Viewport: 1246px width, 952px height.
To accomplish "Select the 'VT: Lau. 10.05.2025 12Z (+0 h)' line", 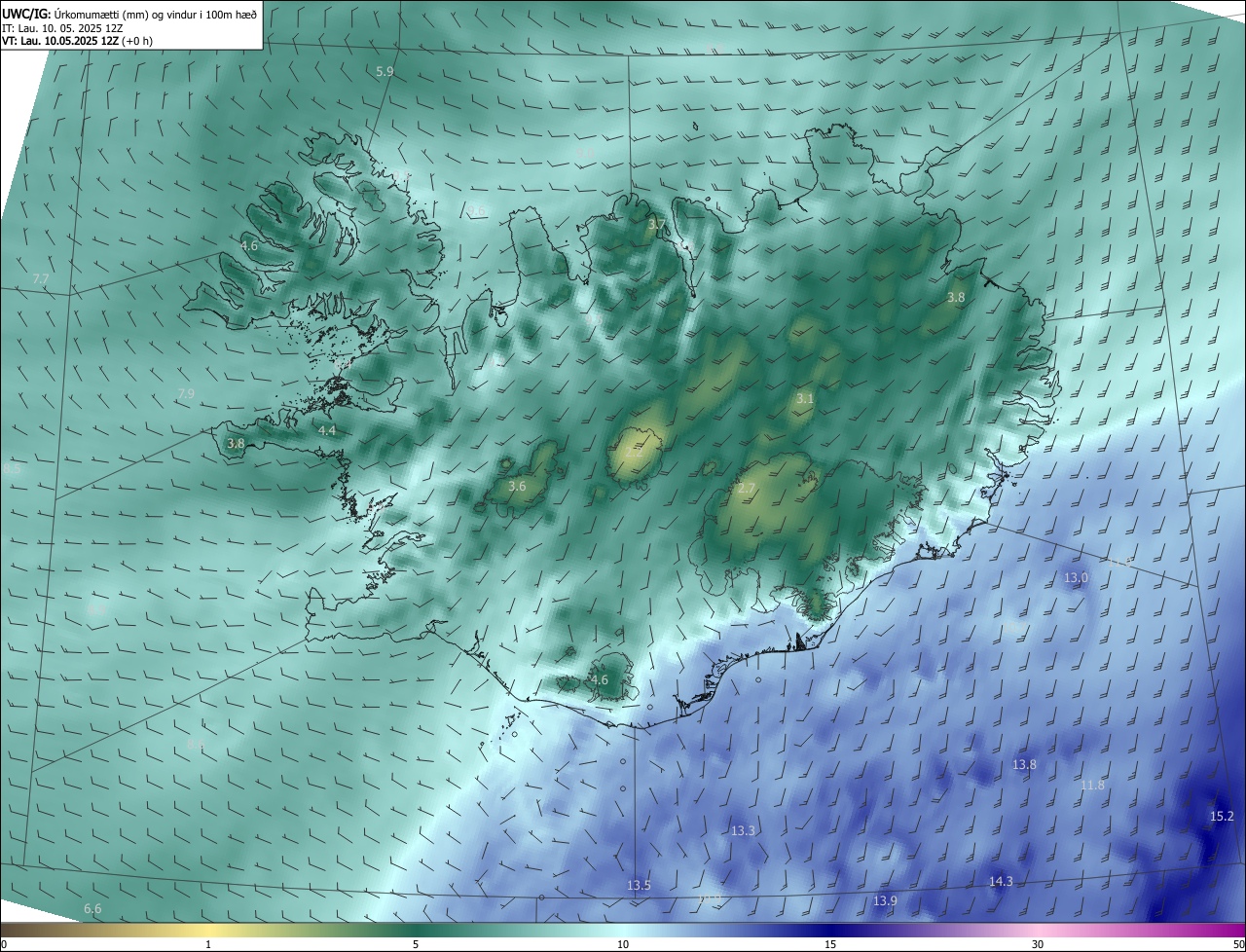I will point(77,41).
